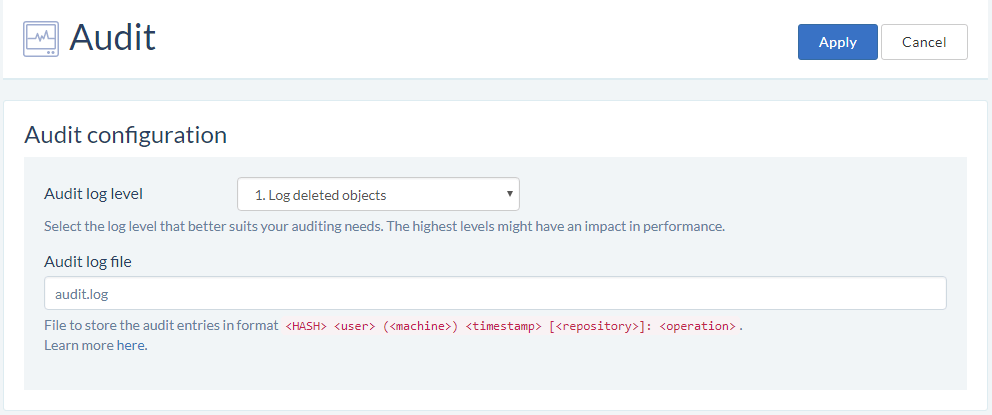Click the 'Audit log file' label
The height and width of the screenshot is (415, 992).
click(88, 261)
